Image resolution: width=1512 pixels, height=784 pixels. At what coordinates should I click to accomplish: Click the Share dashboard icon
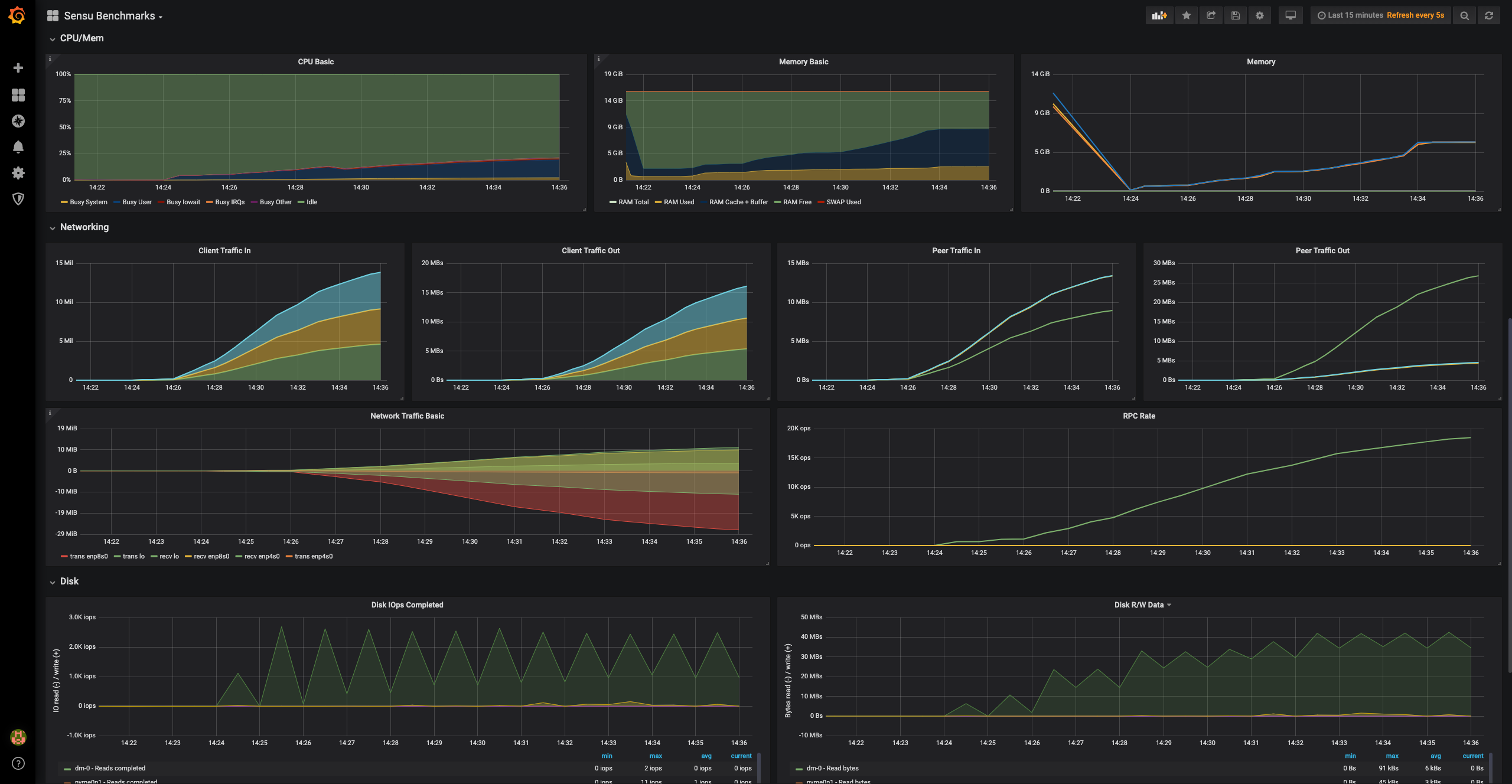(x=1211, y=15)
